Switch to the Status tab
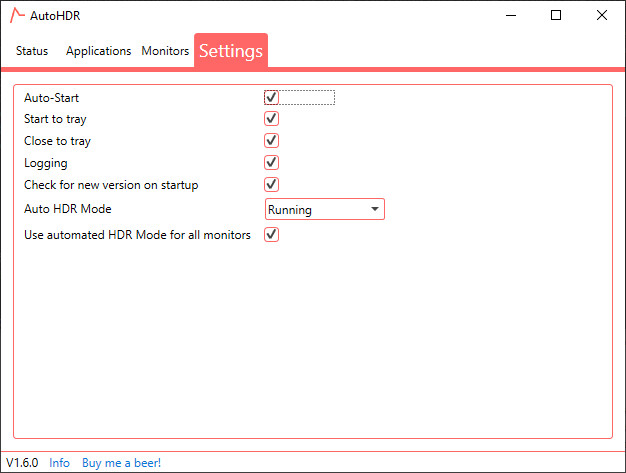 (x=32, y=51)
